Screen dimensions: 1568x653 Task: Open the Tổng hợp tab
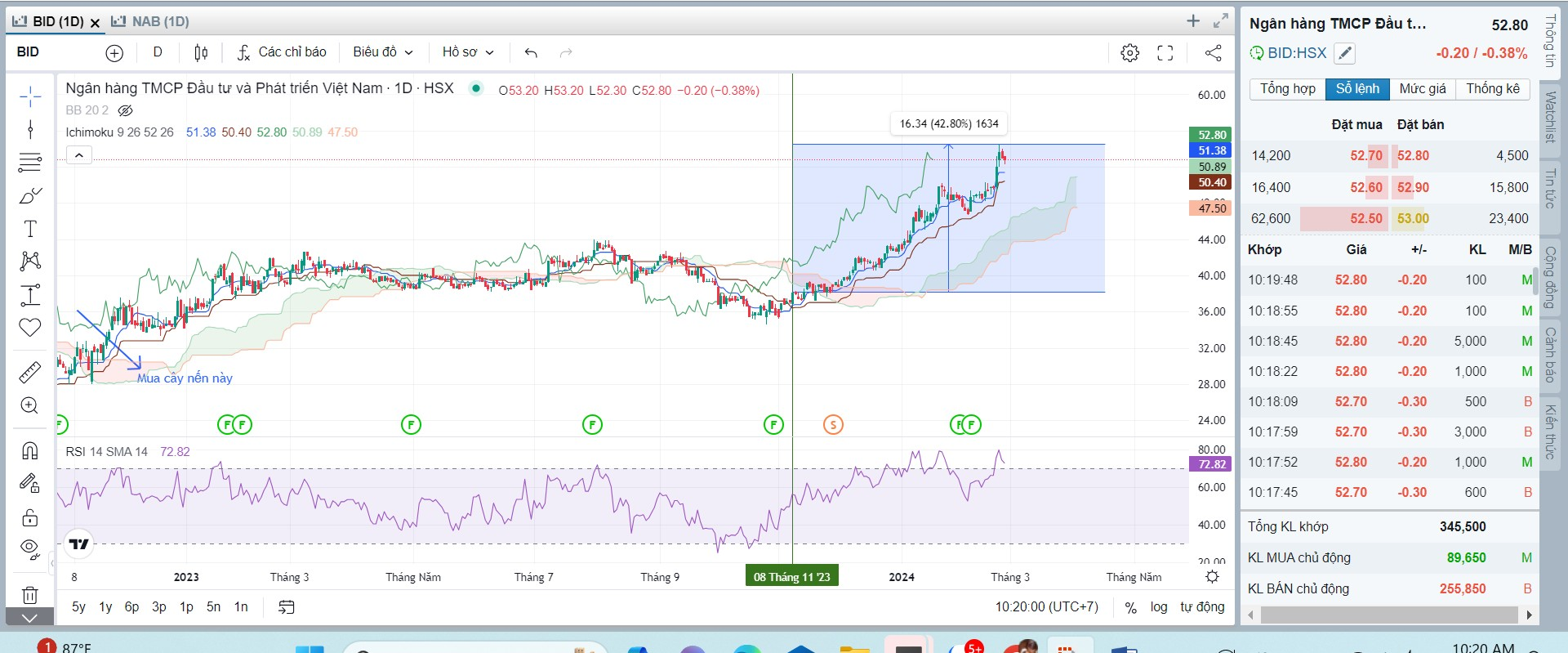1288,89
